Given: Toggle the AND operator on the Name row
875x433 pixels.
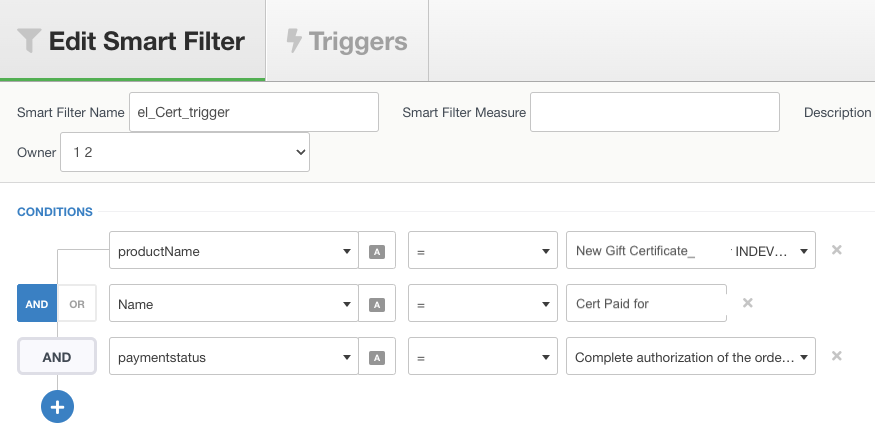Looking at the screenshot, I should (37, 303).
